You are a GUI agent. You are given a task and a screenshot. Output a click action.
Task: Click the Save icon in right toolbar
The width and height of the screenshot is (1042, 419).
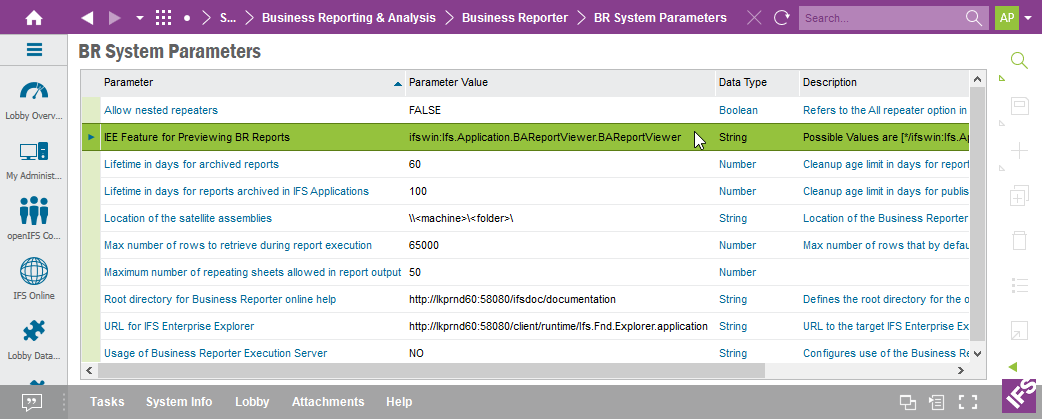point(1019,106)
